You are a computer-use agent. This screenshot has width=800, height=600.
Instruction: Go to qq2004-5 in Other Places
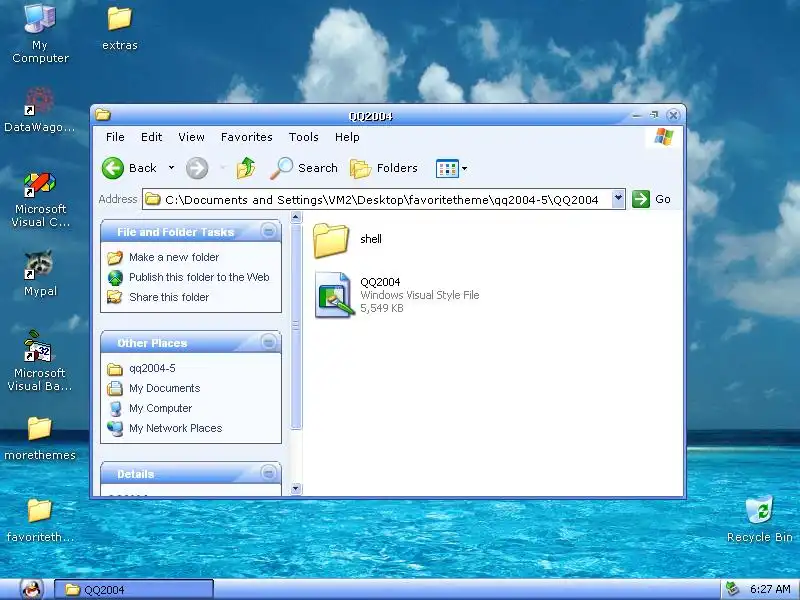point(152,368)
